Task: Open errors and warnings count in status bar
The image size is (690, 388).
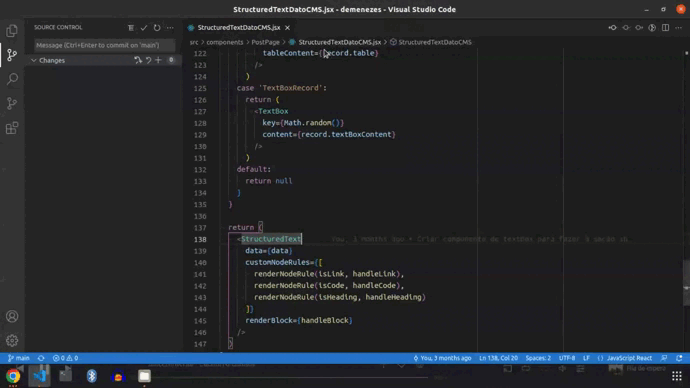Action: 65,358
